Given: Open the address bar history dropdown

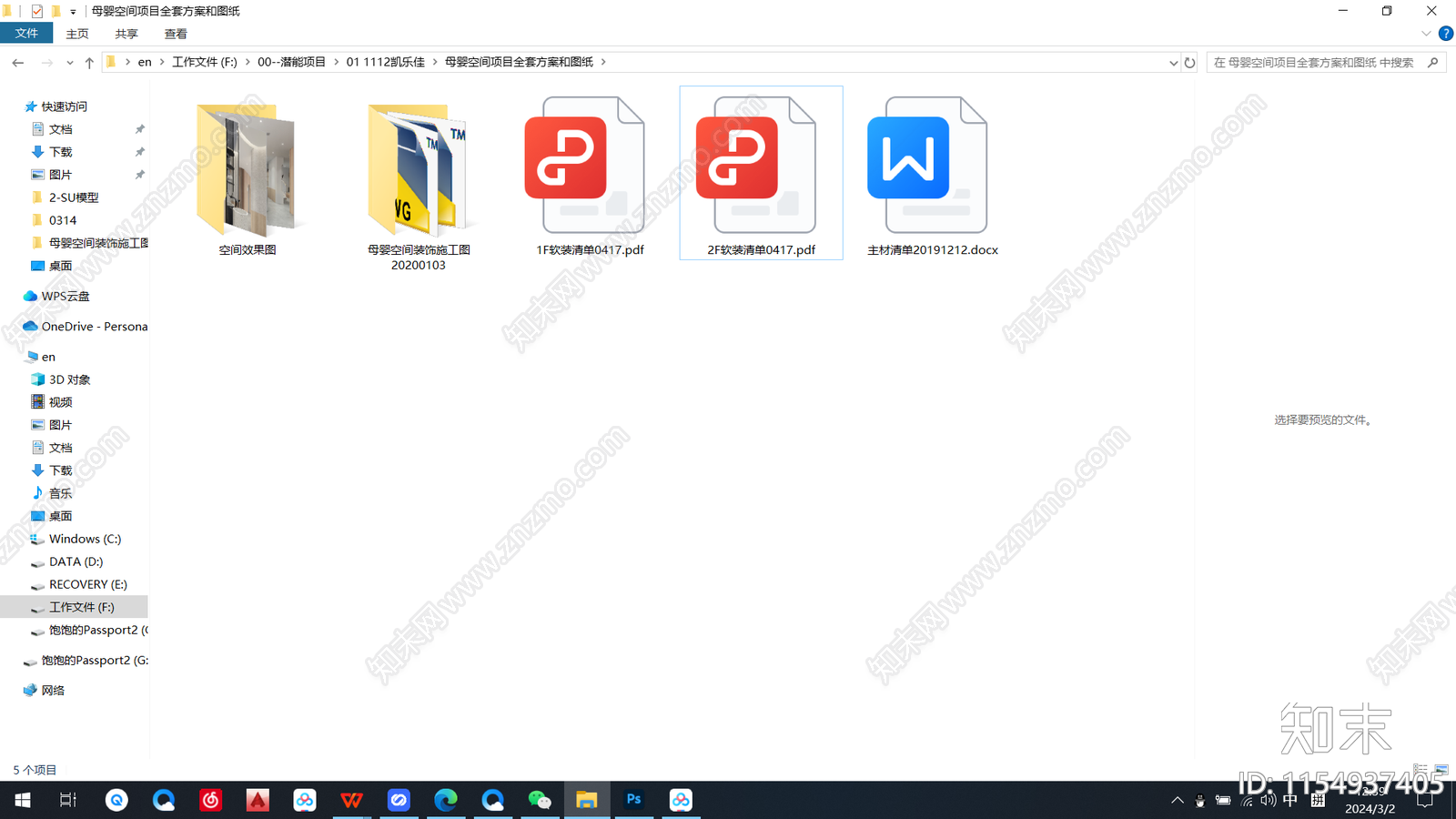Looking at the screenshot, I should (1173, 63).
